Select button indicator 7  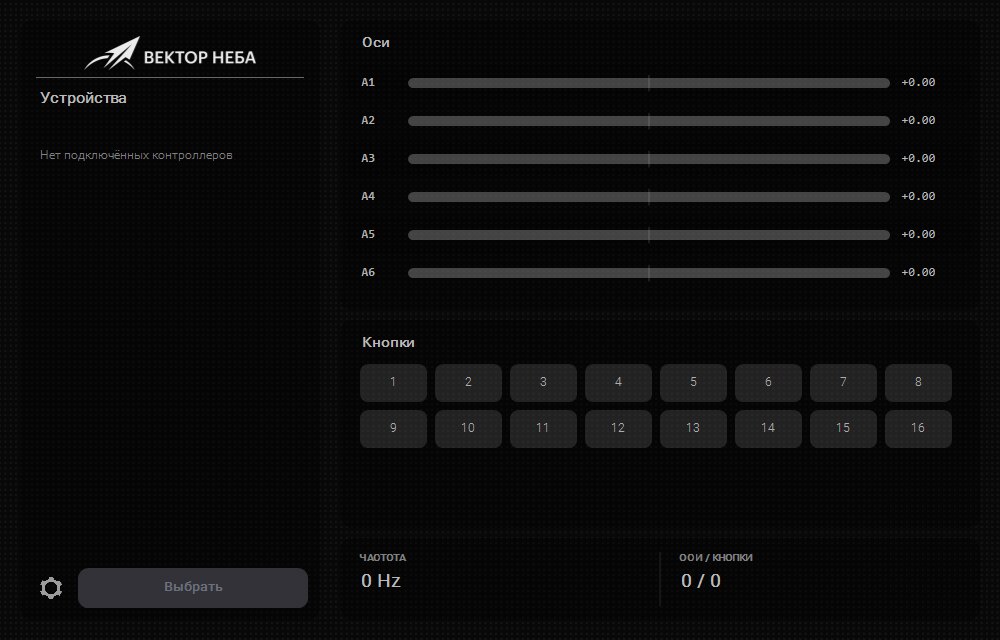tap(843, 382)
